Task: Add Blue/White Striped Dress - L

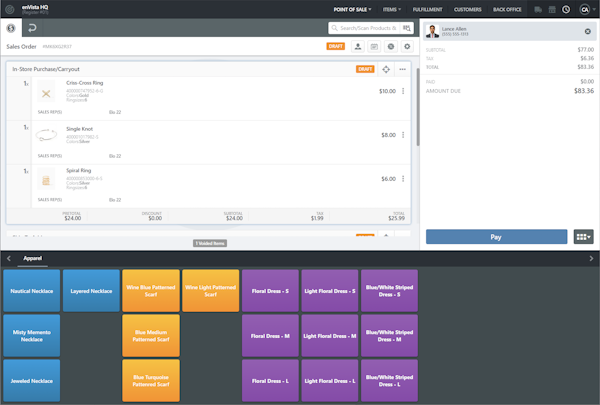Action: coord(389,381)
